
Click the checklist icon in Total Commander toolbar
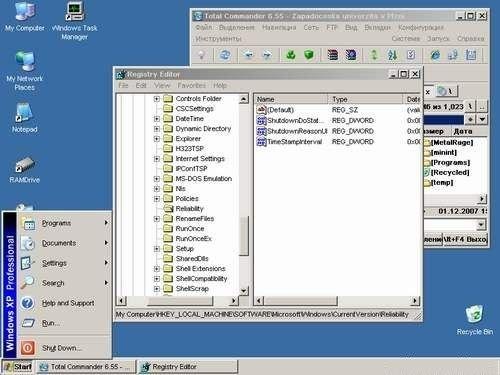pos(411,55)
